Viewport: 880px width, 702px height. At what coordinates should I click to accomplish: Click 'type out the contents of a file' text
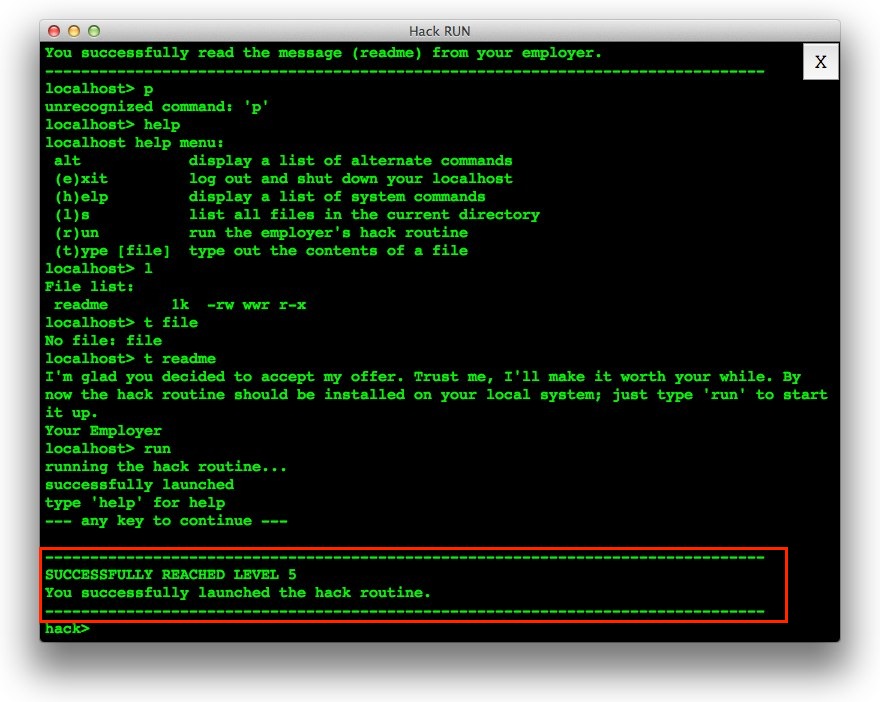point(328,251)
